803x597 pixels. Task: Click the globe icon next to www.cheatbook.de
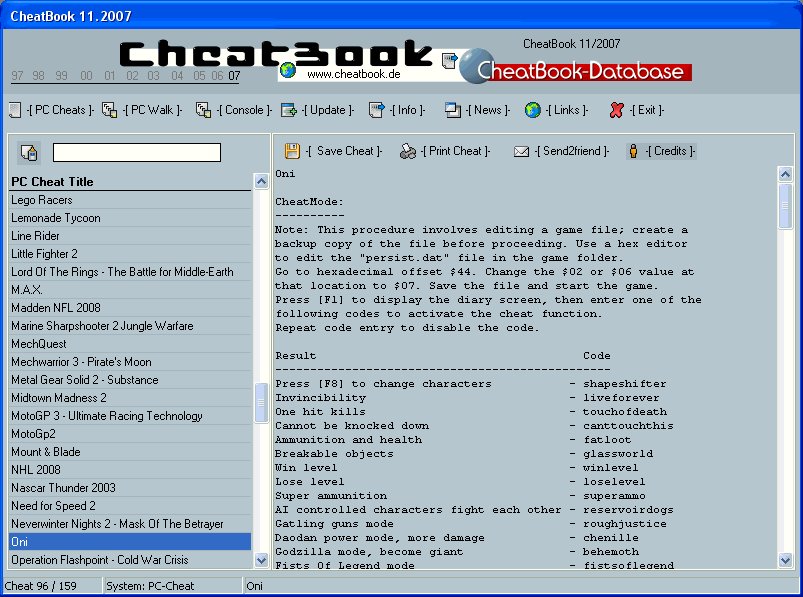[288, 70]
